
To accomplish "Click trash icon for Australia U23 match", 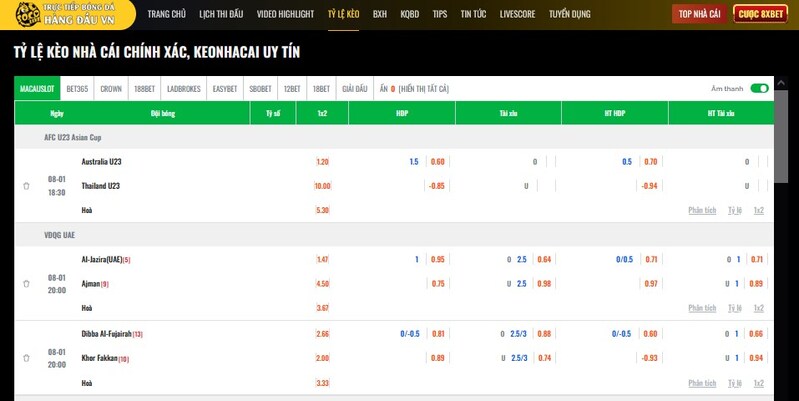I will [x=26, y=186].
